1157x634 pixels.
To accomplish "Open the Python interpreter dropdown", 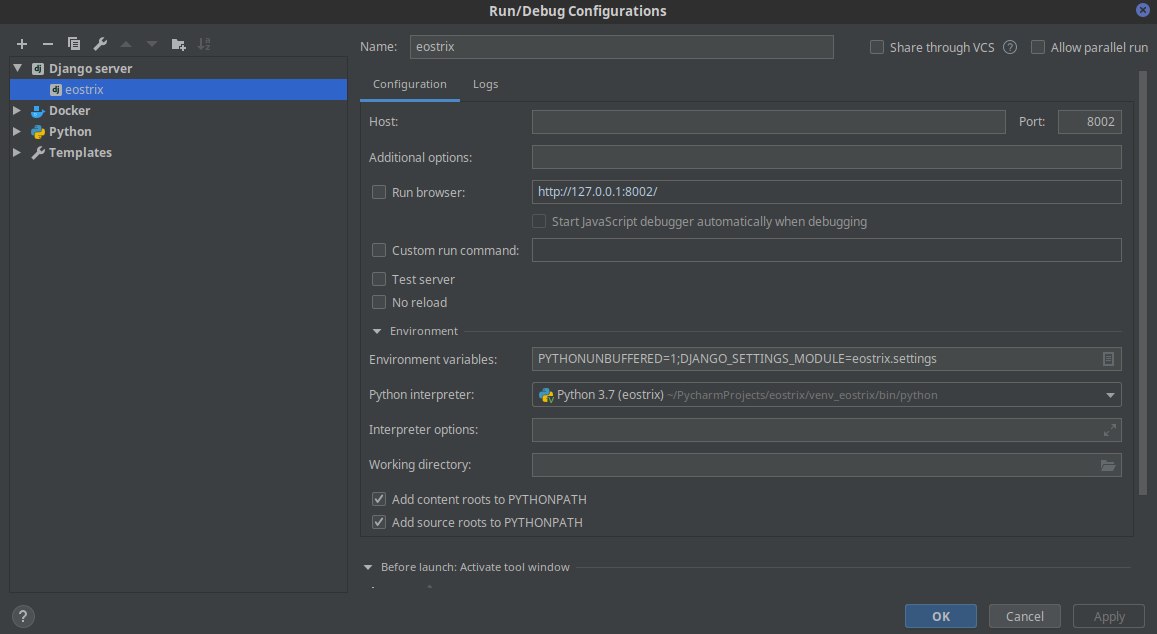I will pos(1110,395).
